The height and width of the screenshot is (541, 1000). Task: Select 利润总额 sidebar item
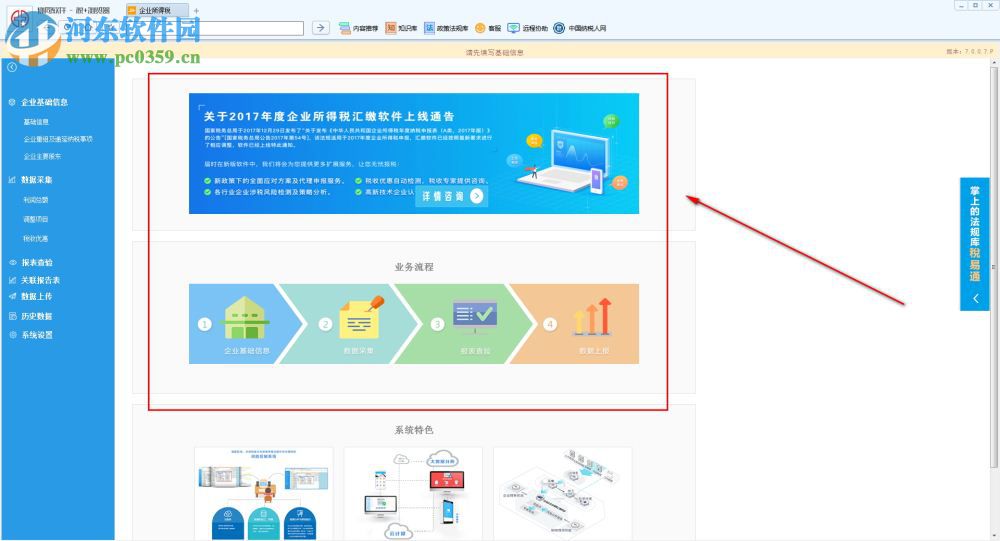36,200
